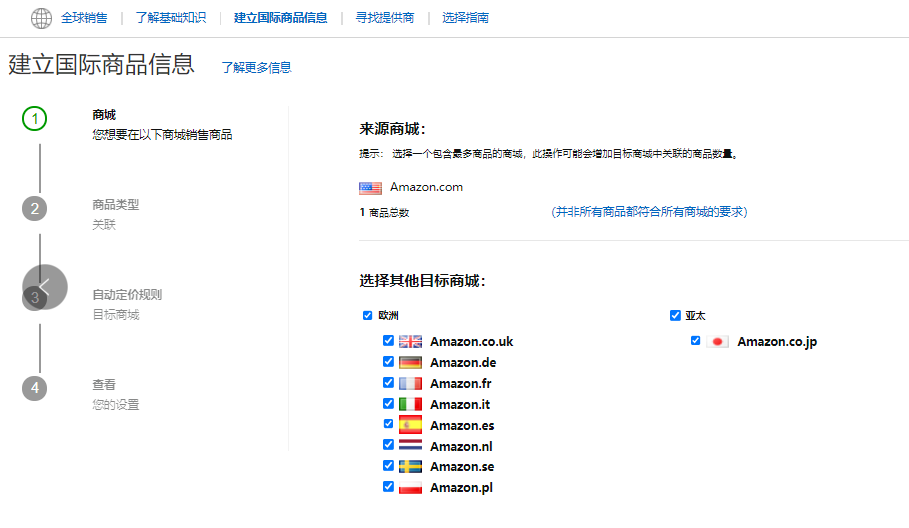Screen dimensions: 909x528
Task: Open the 全球销售 navigation item
Action: (84, 18)
